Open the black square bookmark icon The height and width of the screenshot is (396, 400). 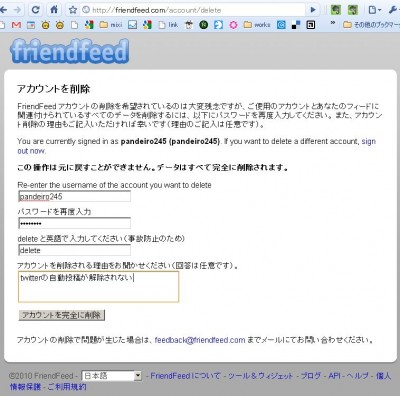coord(311,25)
